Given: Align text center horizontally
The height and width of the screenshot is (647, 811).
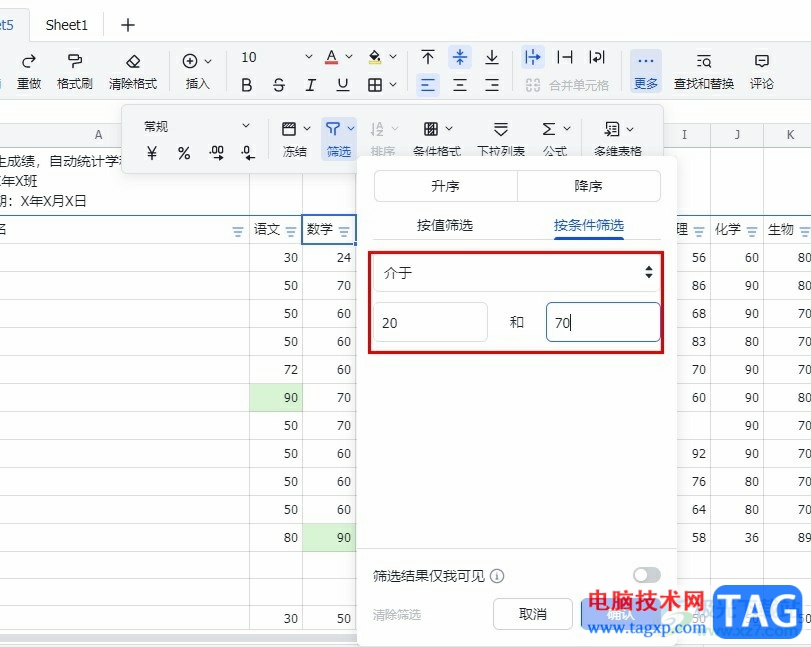Looking at the screenshot, I should tap(460, 85).
